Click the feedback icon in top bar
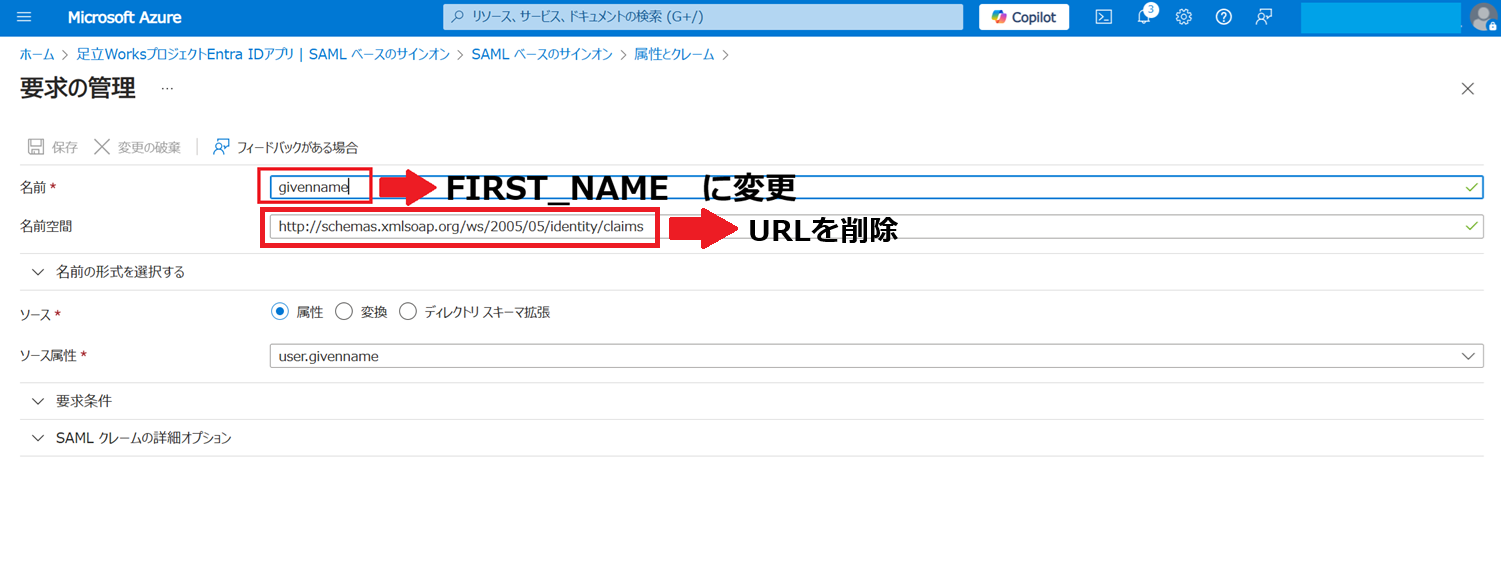This screenshot has width=1501, height=571. [1264, 17]
